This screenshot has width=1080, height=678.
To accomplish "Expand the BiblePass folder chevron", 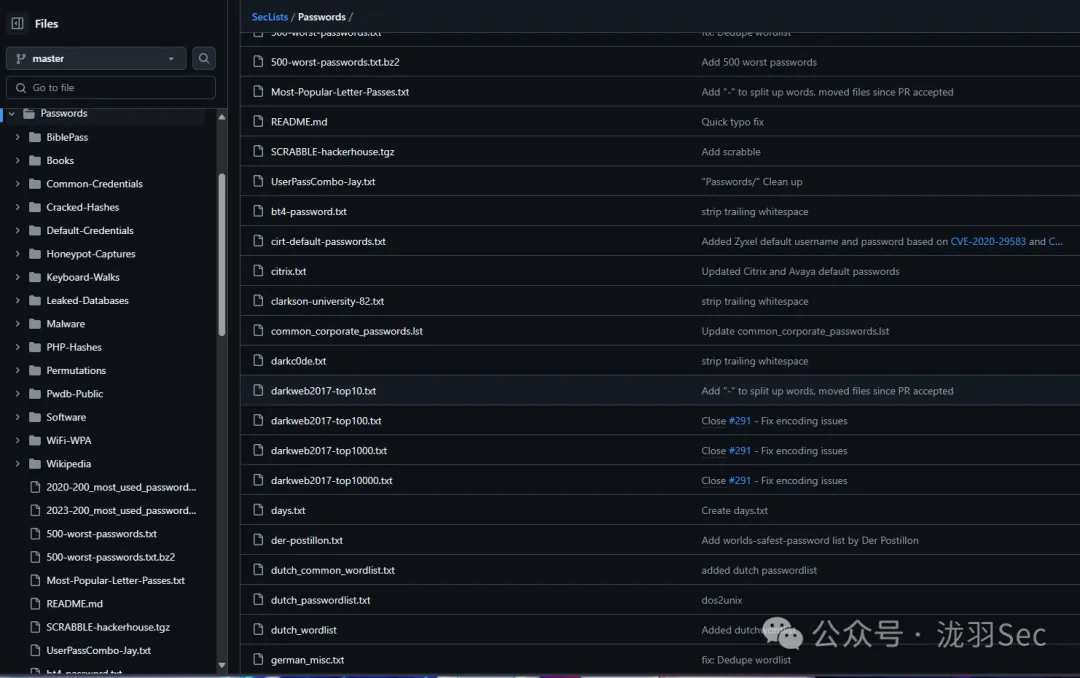I will pos(17,137).
